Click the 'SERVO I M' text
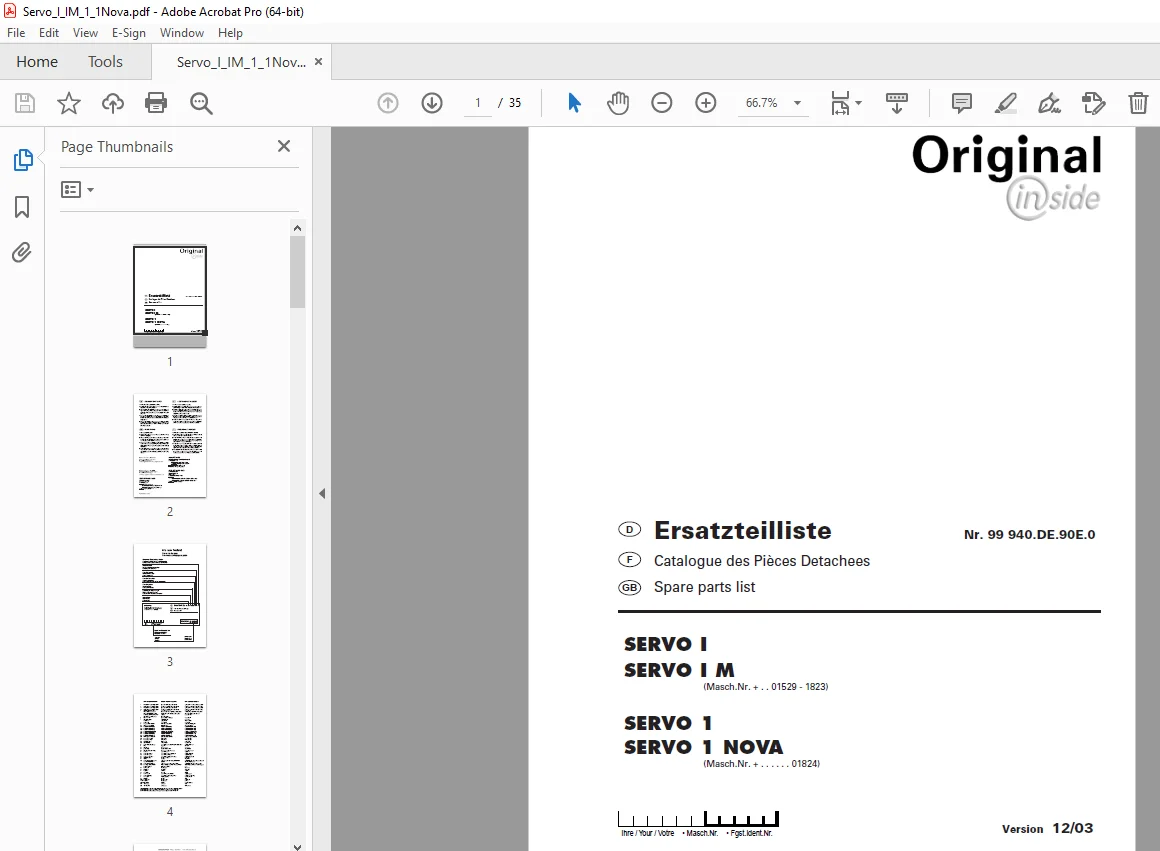Screen dimensions: 1160x851 pos(679,670)
